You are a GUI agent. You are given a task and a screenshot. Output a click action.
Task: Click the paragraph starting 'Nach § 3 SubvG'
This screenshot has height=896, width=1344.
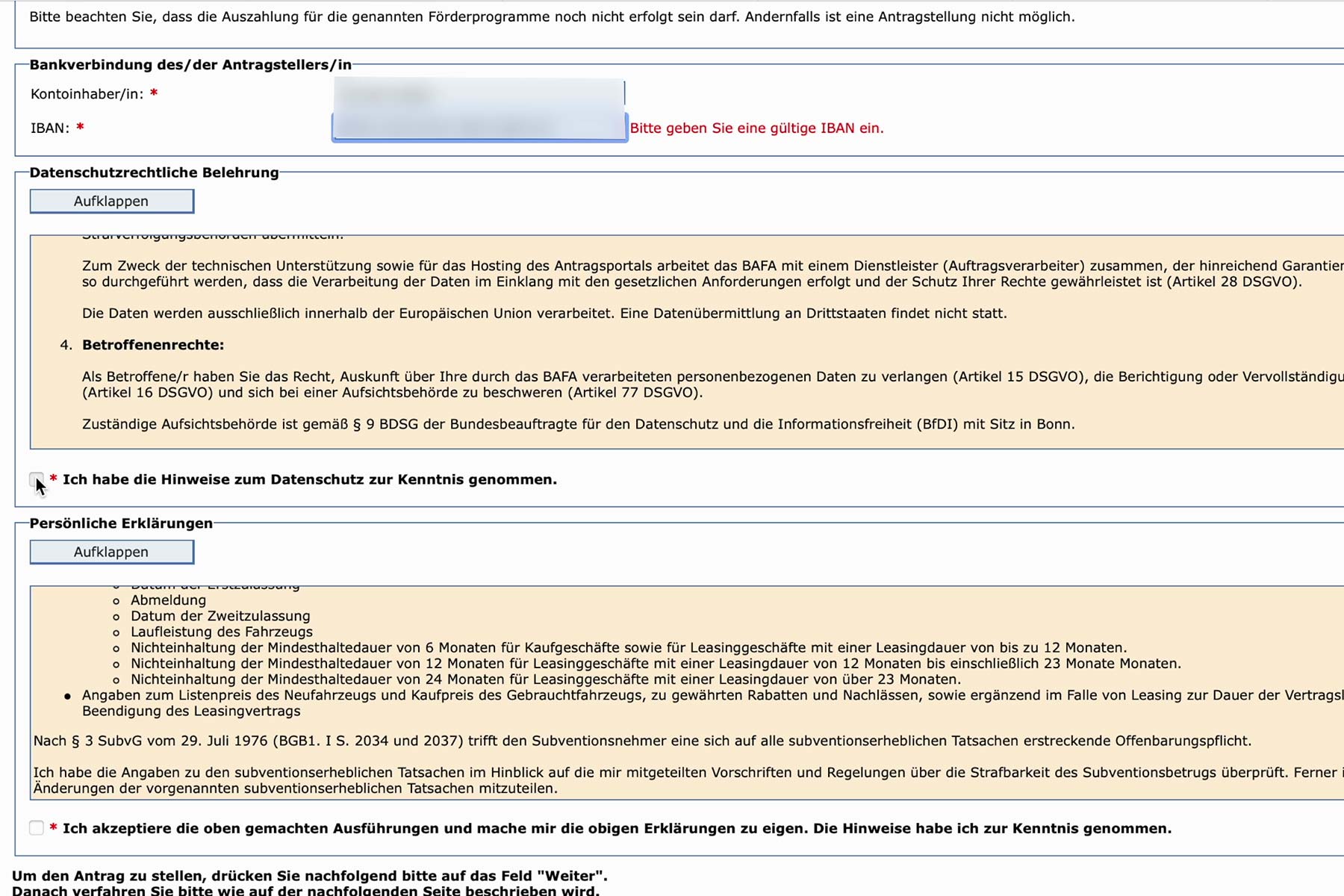coord(641,741)
